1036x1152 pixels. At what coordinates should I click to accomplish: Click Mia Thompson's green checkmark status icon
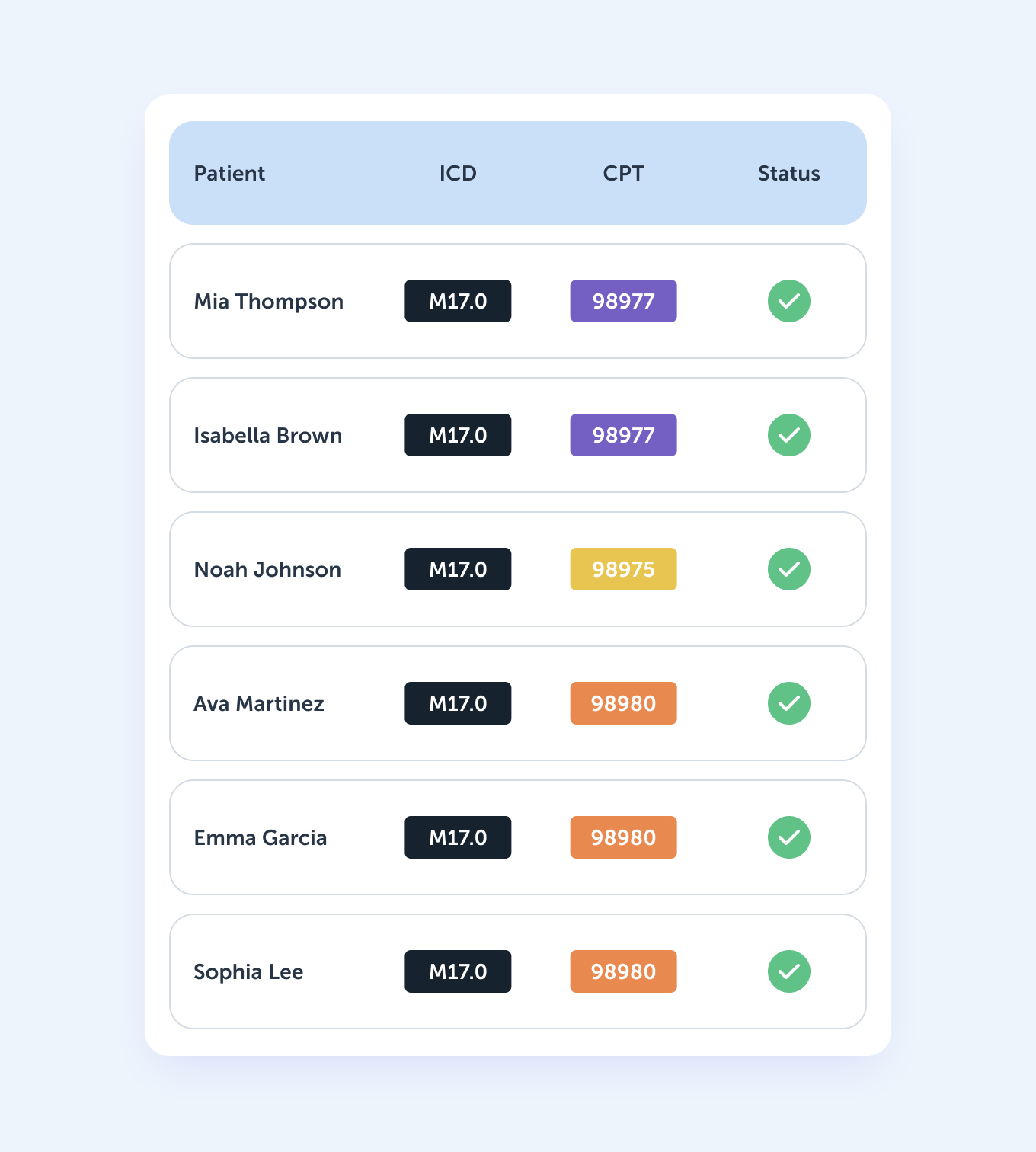pyautogui.click(x=788, y=301)
